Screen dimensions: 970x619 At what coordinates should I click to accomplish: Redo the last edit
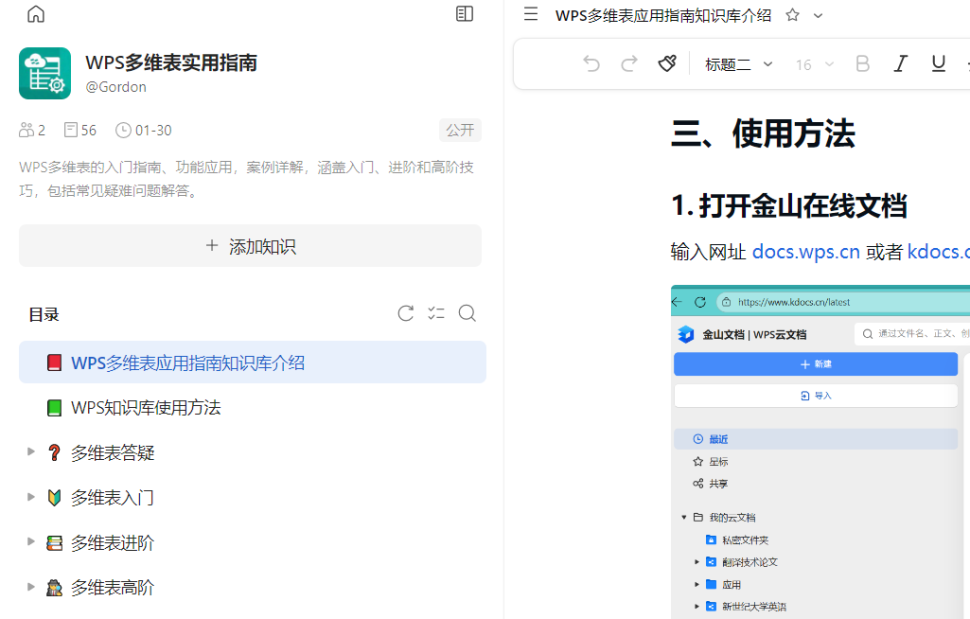[629, 64]
